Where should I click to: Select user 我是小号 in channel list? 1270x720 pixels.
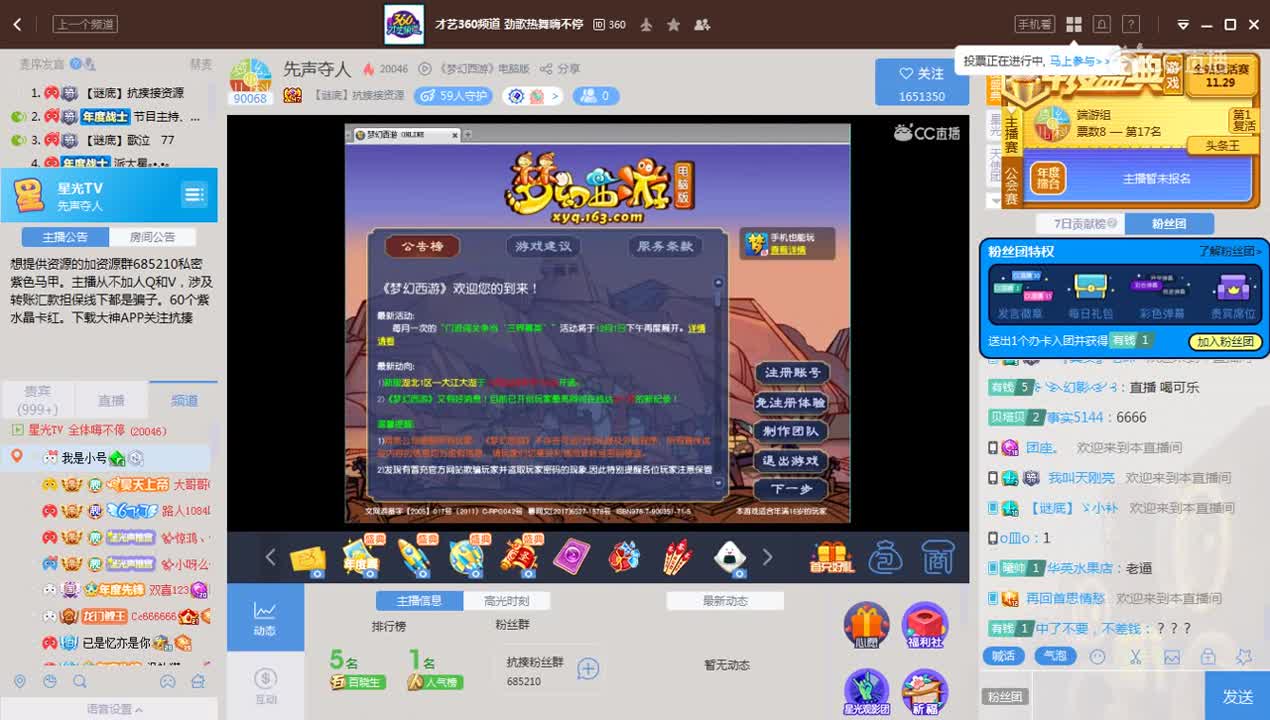[x=84, y=458]
